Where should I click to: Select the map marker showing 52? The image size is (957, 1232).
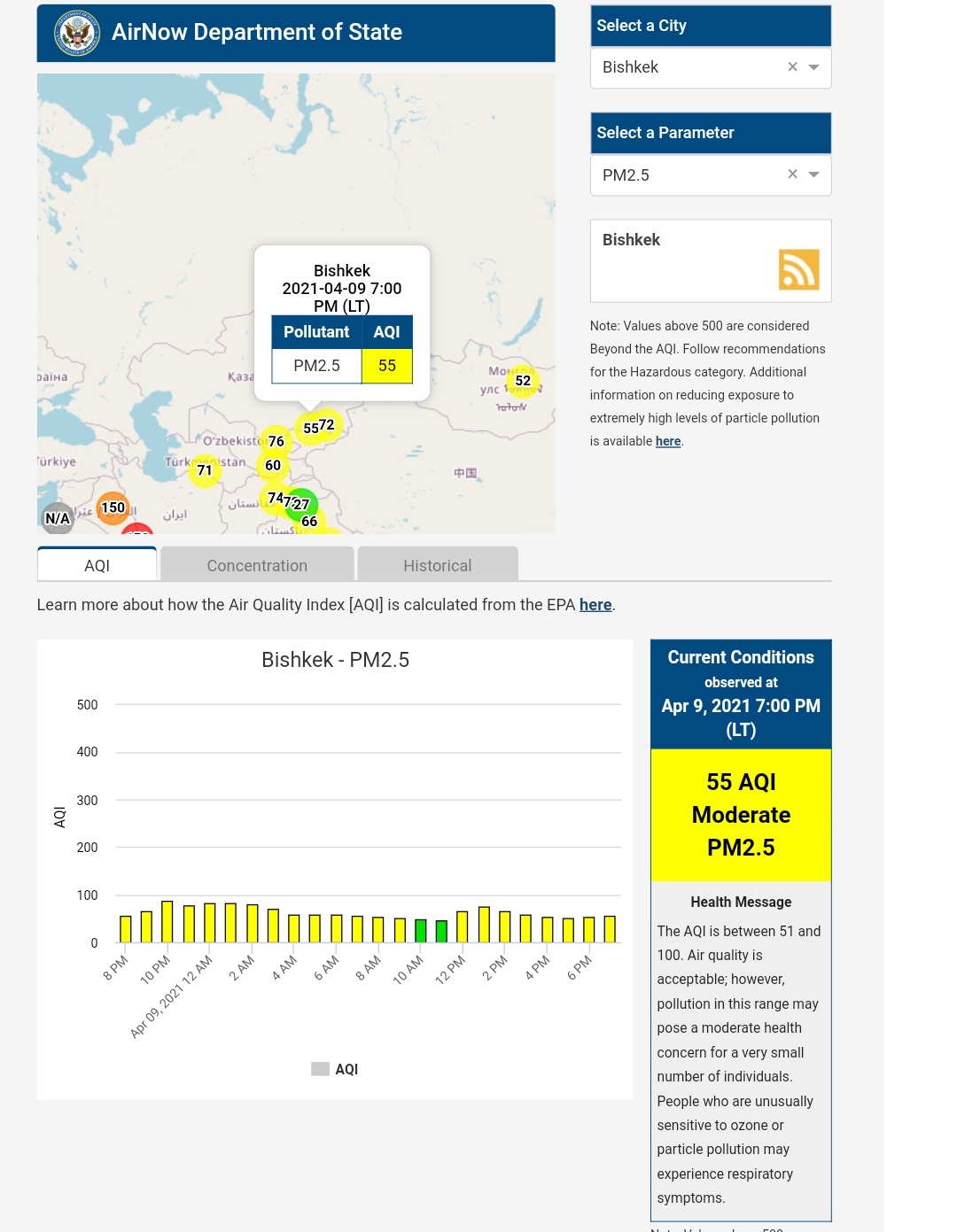523,381
